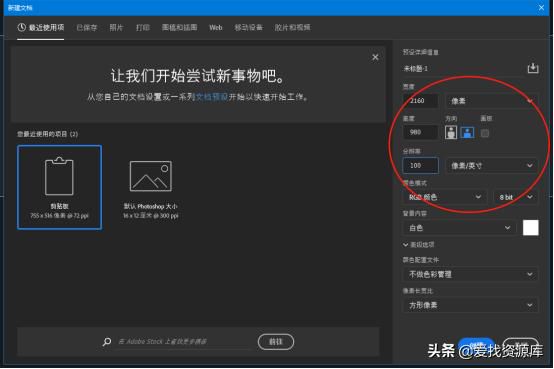This screenshot has height=369, width=554.
Task: Open the 8 bit depth dropdown
Action: tap(515, 197)
